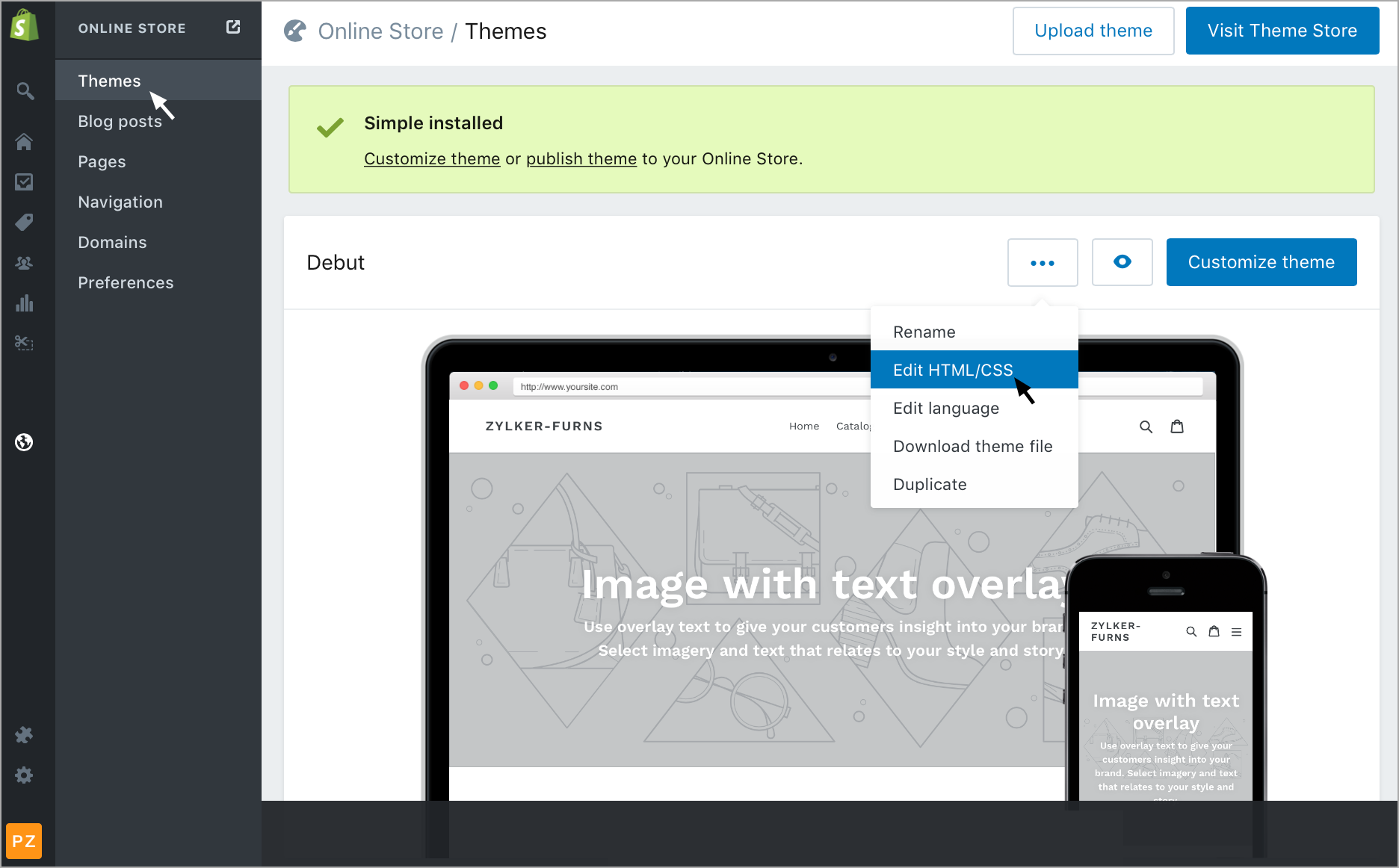
Task: Choose Edit HTML/CSS from theme menu
Action: coord(974,370)
